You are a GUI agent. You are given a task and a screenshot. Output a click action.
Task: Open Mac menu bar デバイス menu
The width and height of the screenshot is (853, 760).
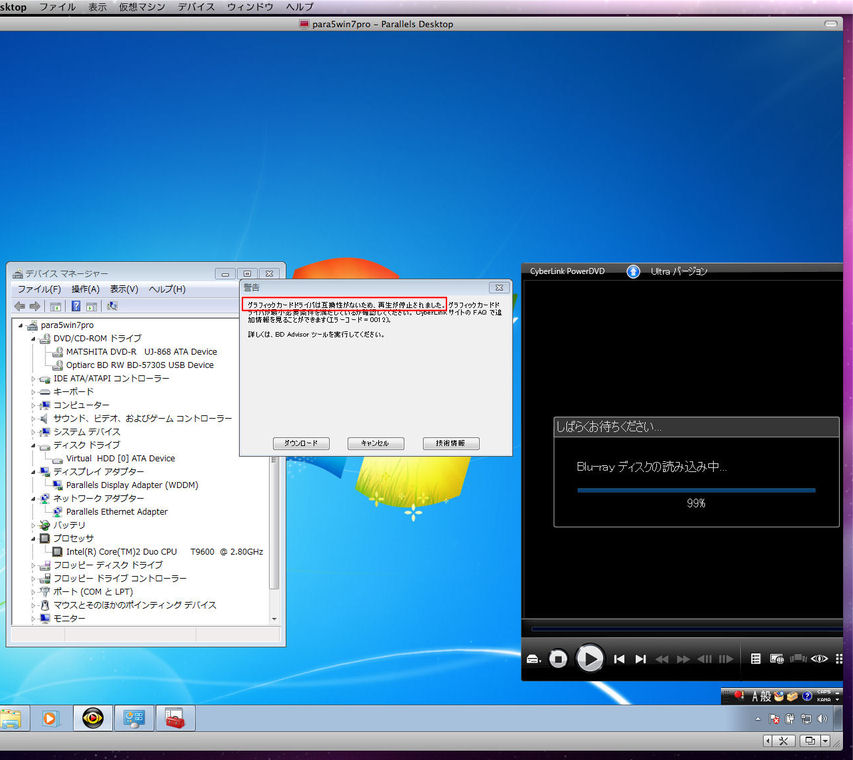(196, 7)
